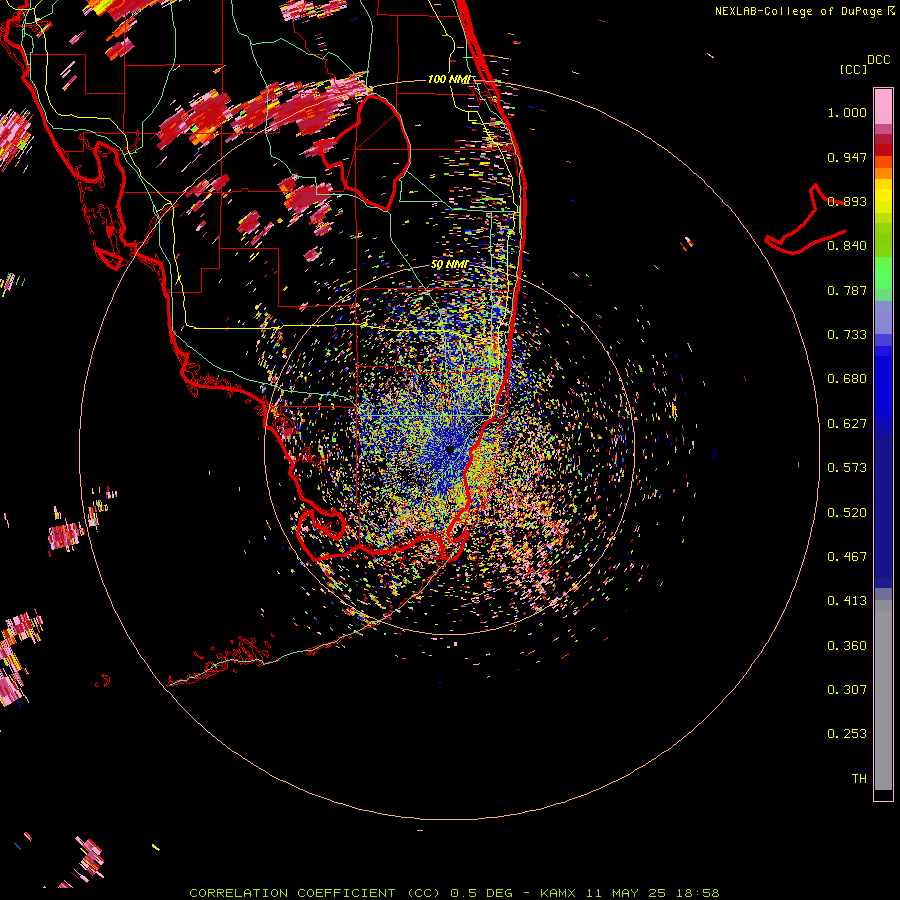Select the 1.000 scale value
This screenshot has height=900, width=900.
847,112
